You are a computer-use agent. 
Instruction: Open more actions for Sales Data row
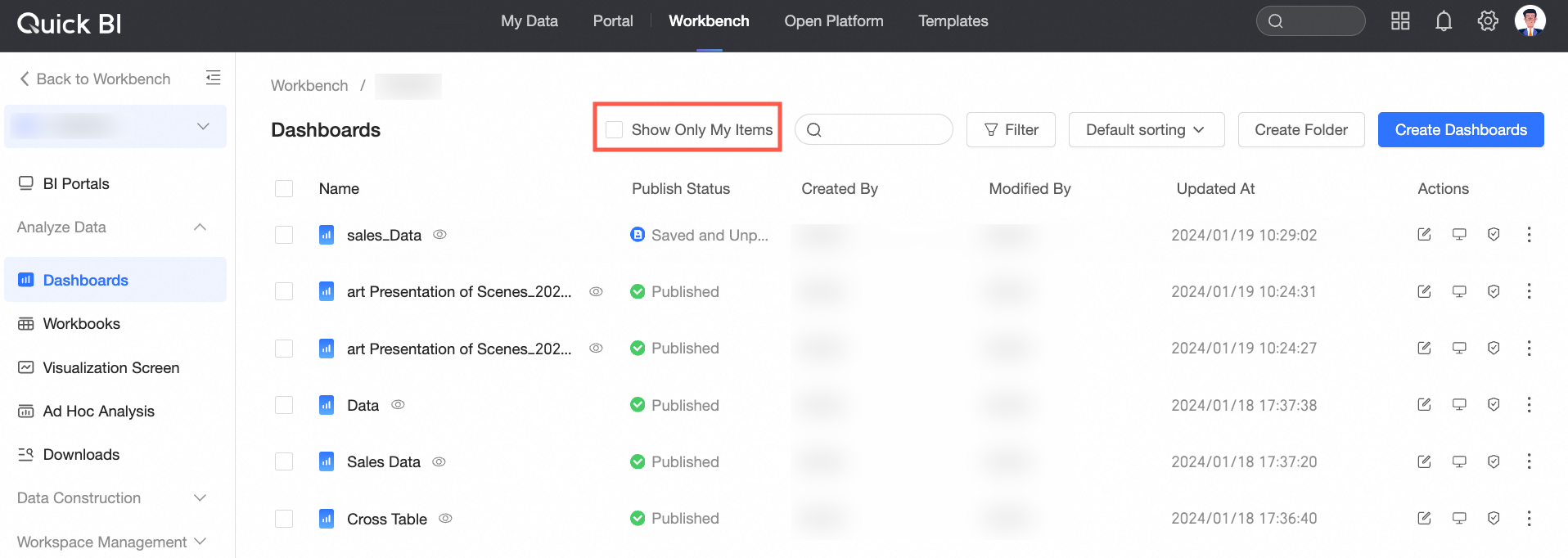click(x=1529, y=461)
